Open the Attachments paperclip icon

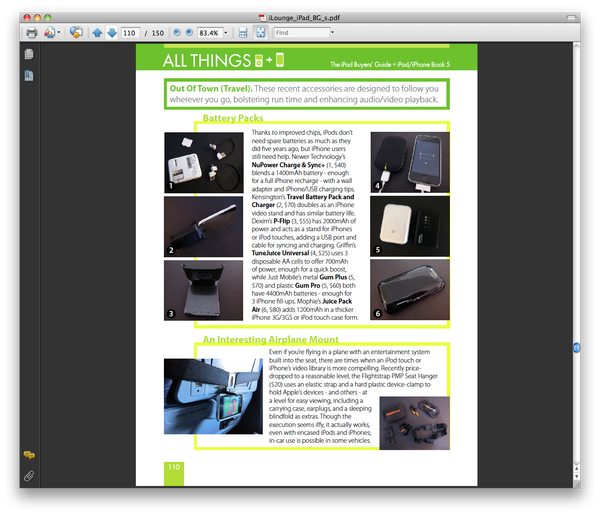coord(29,476)
